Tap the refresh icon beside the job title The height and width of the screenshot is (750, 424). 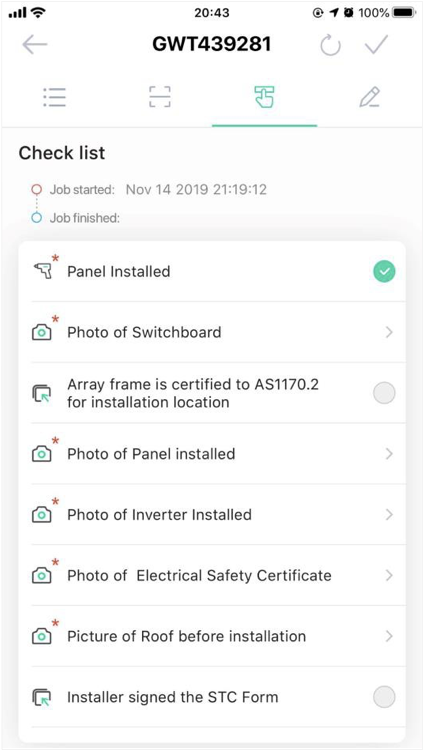pyautogui.click(x=330, y=45)
